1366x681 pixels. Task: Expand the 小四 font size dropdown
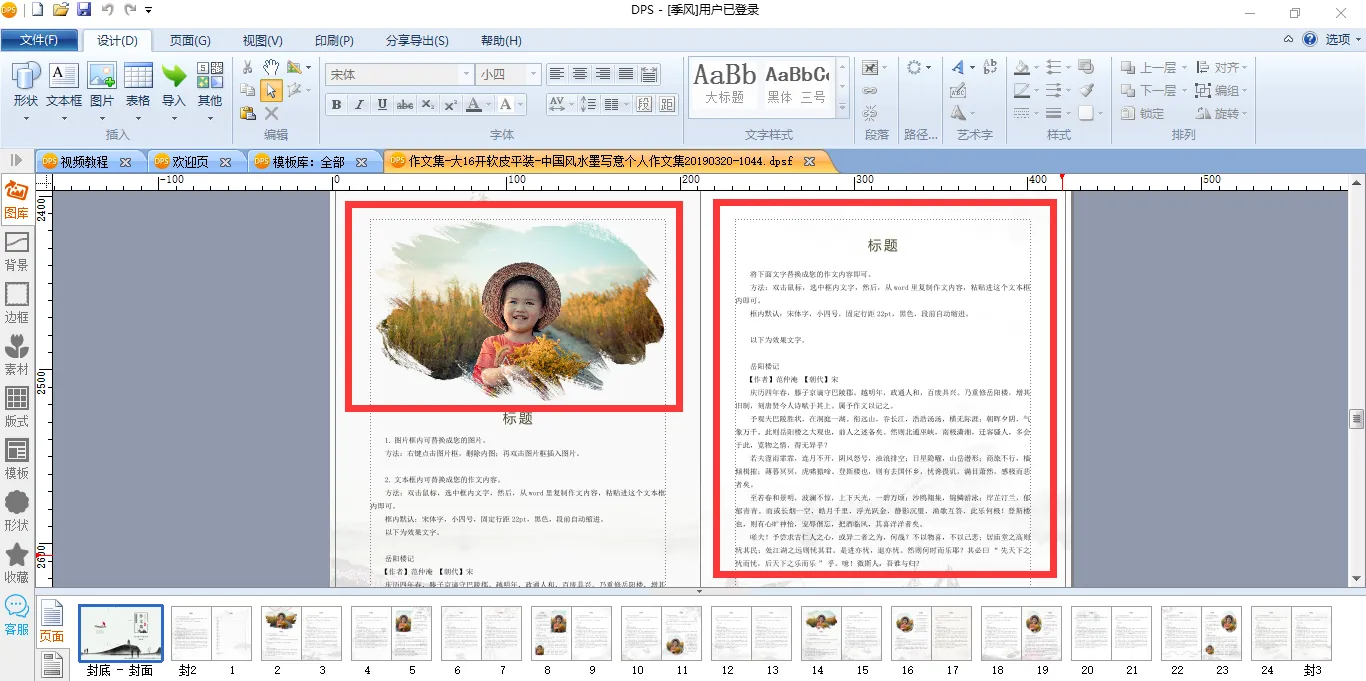(533, 75)
